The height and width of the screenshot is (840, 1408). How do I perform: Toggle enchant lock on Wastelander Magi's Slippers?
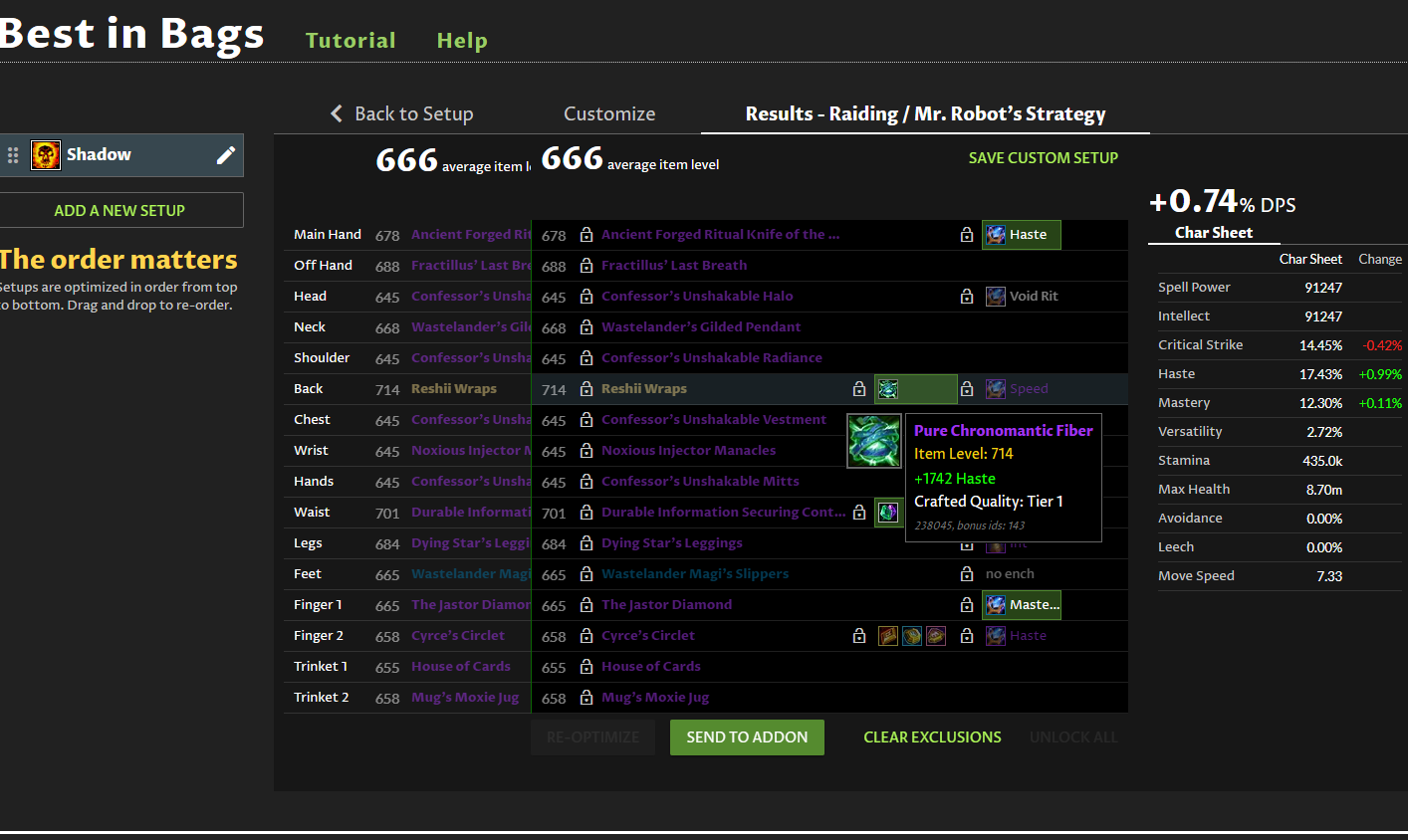coord(966,574)
